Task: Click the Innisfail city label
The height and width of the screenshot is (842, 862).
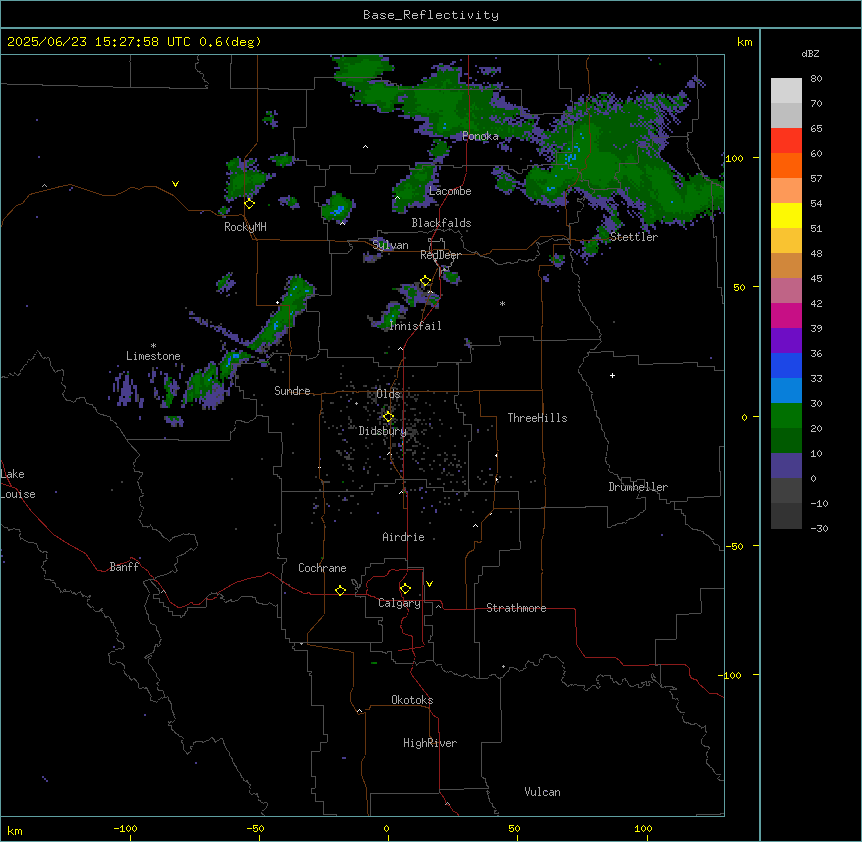Action: [415, 326]
